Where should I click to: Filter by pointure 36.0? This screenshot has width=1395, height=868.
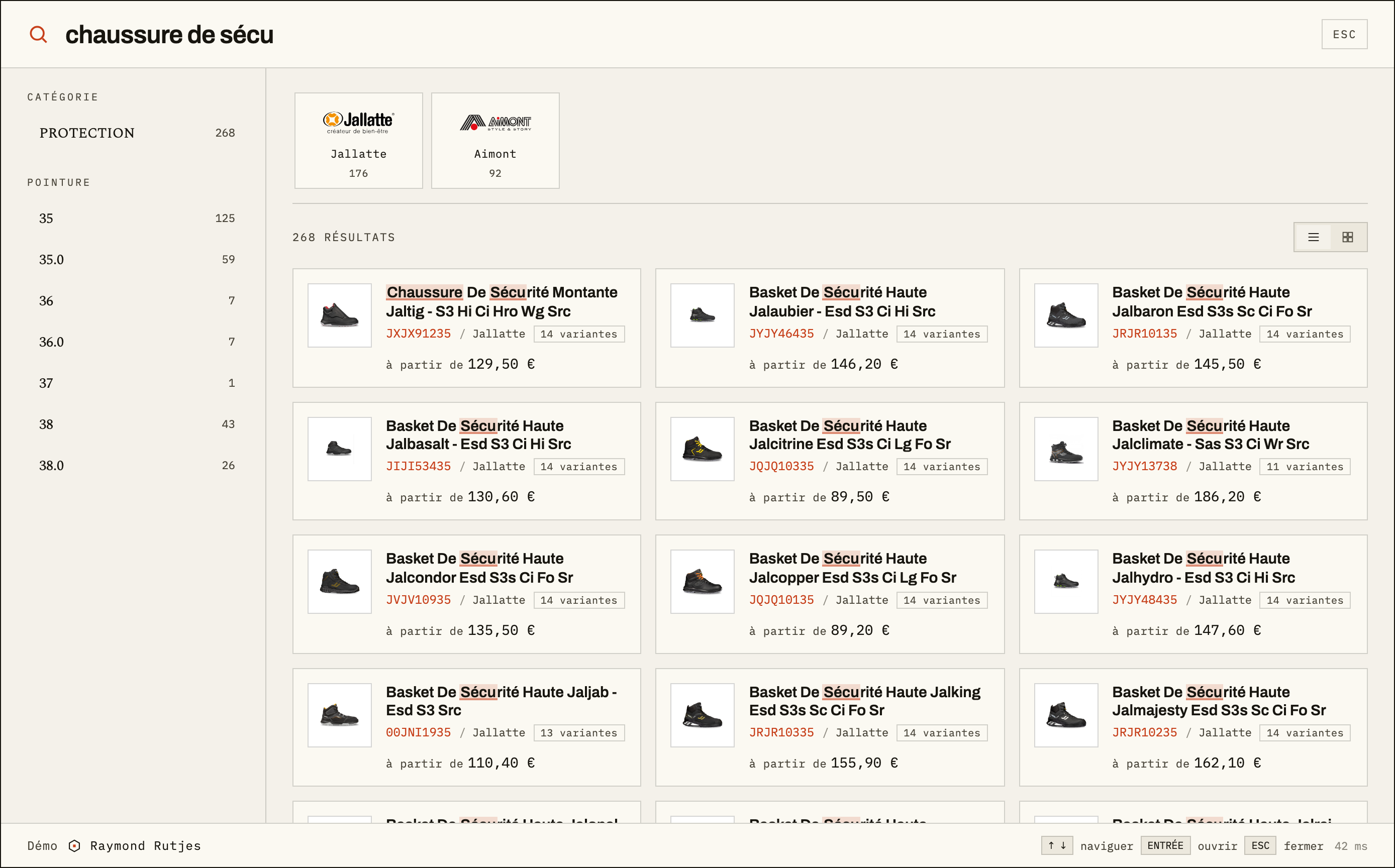(x=137, y=342)
